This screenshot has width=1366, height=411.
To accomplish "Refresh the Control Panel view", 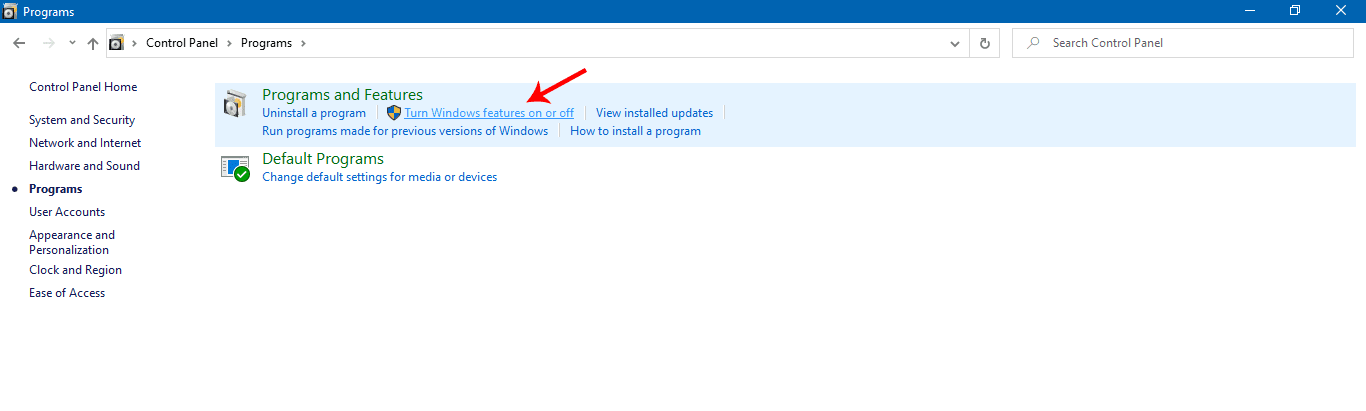I will 985,43.
